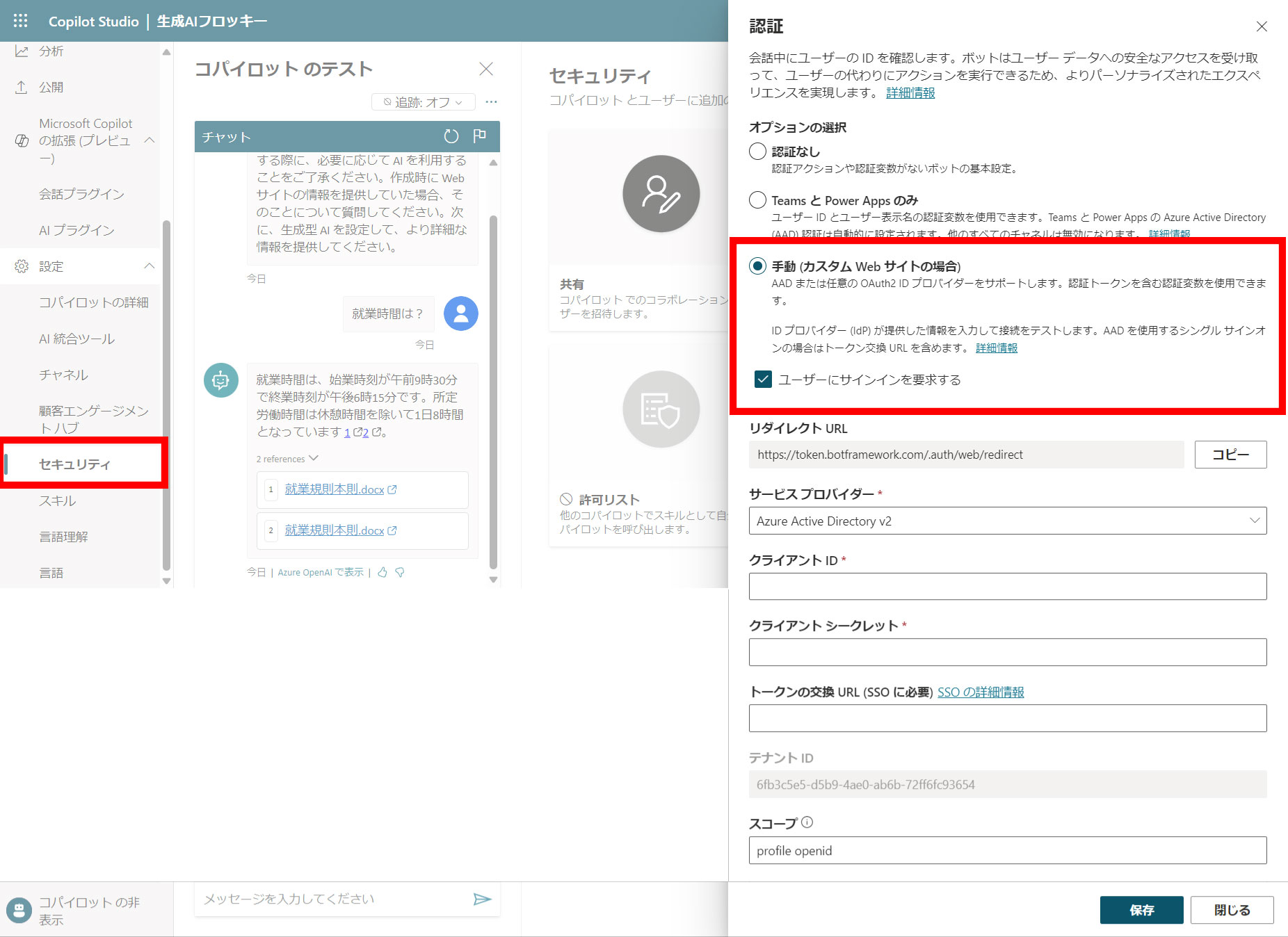Viewport: 1288px width, 937px height.
Task: Open 言語理解 settings item
Action: [x=63, y=537]
